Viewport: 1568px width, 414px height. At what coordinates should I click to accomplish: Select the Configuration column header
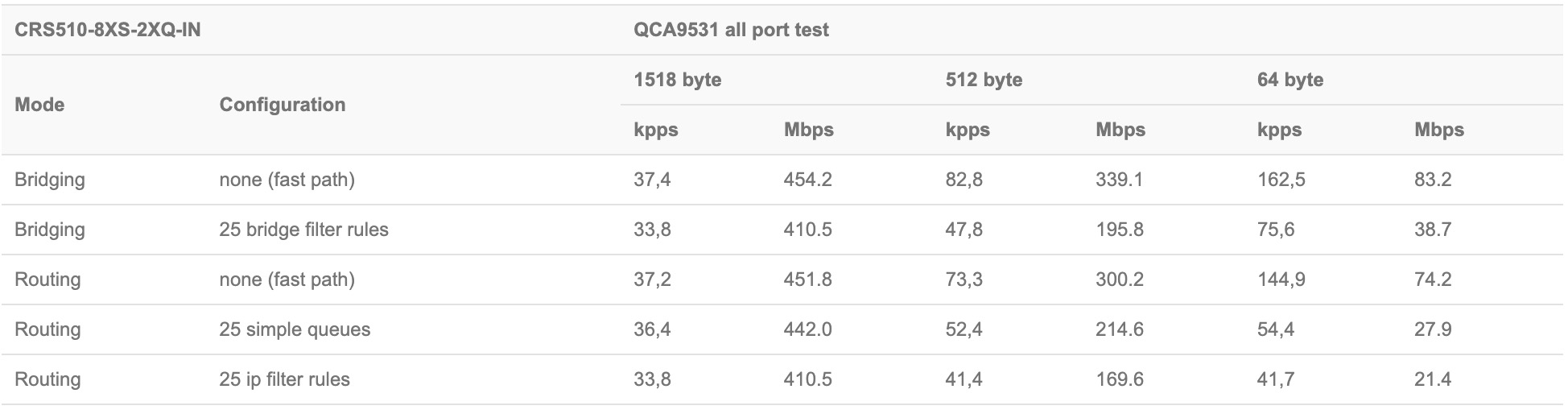[283, 105]
